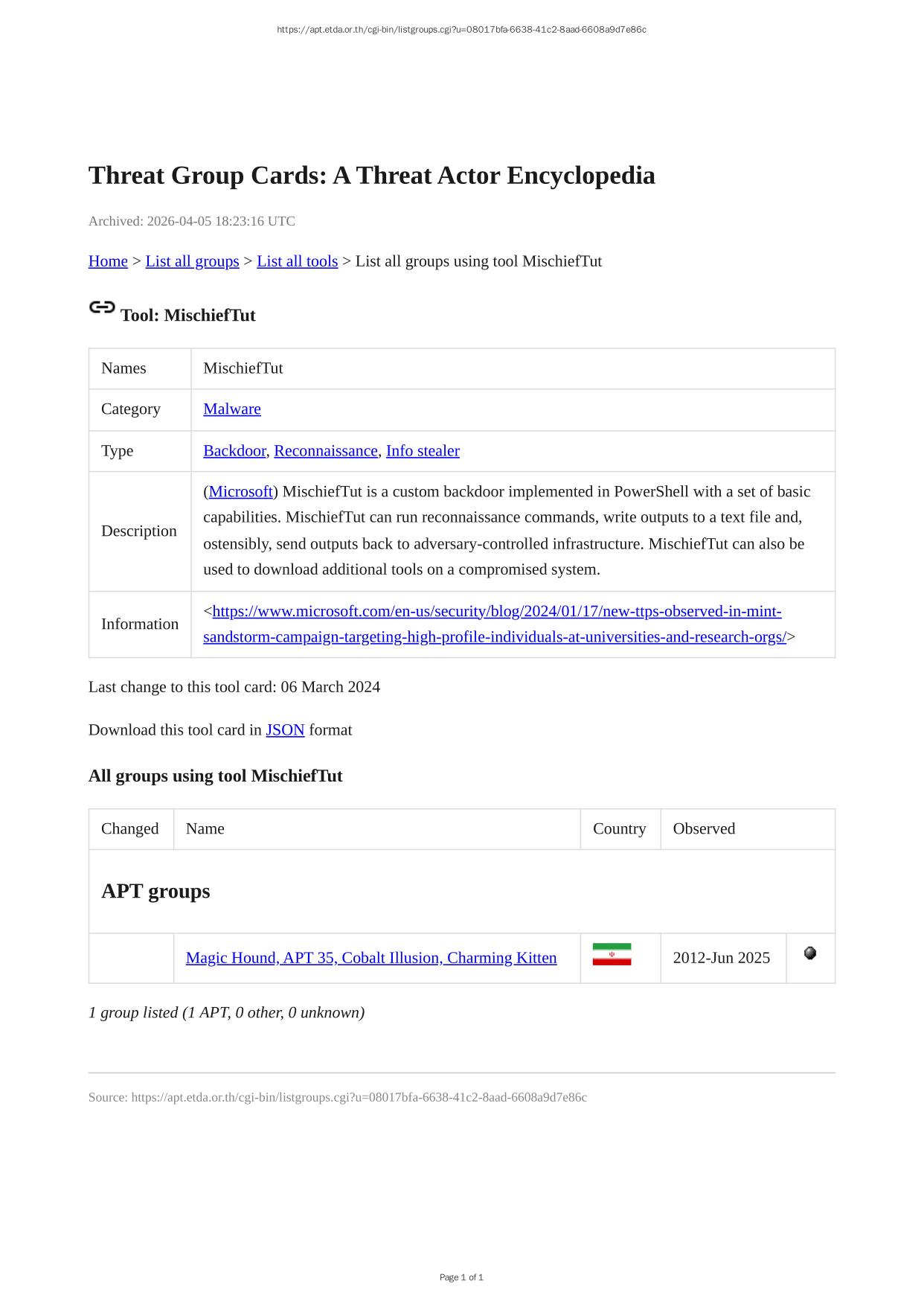This screenshot has height=1307, width=924.
Task: Open List all tools breadcrumb
Action: point(297,261)
